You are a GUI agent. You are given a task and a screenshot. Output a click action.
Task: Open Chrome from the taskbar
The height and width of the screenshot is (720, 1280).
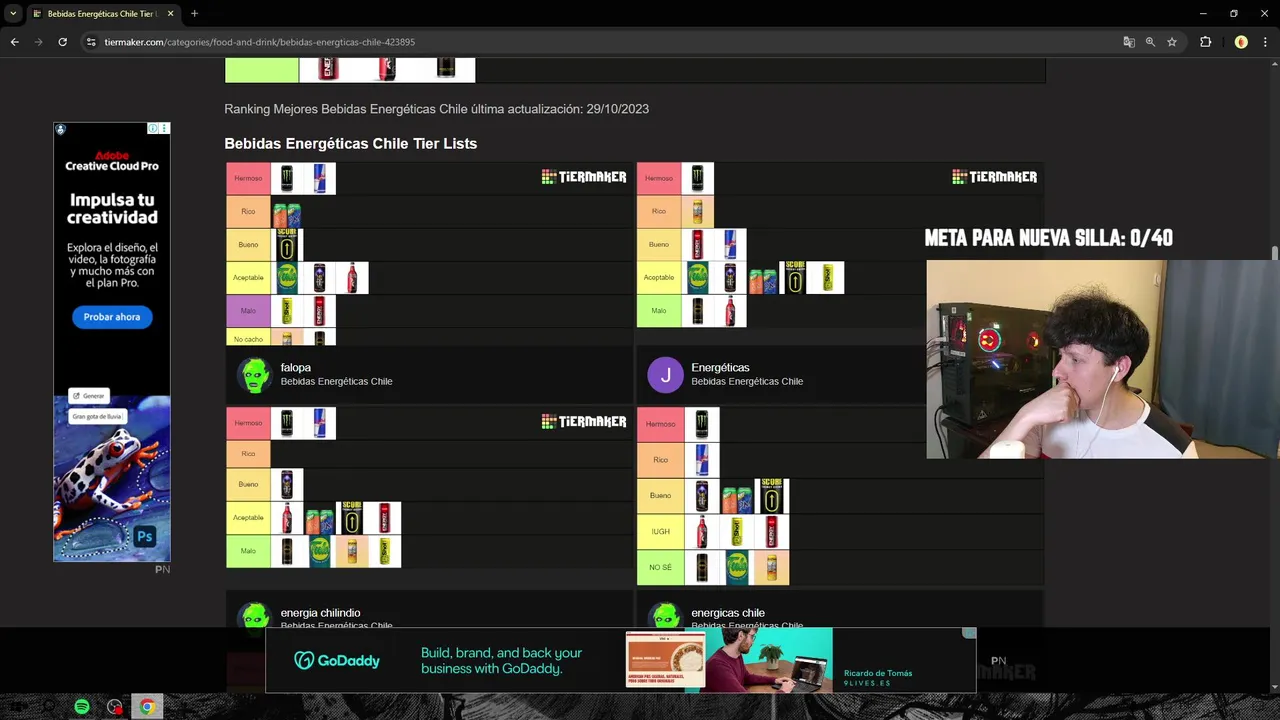point(147,707)
